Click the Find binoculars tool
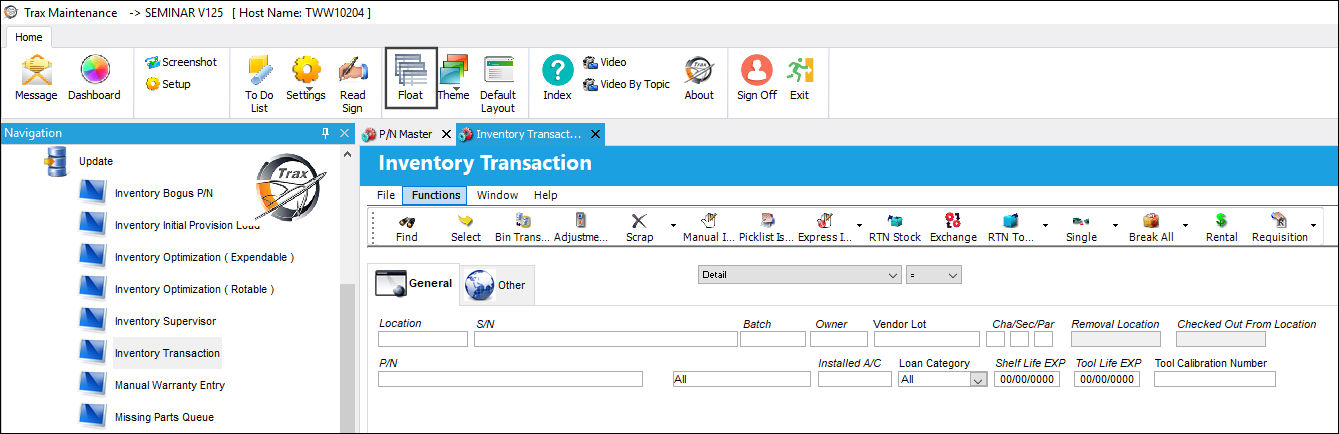 click(x=407, y=229)
